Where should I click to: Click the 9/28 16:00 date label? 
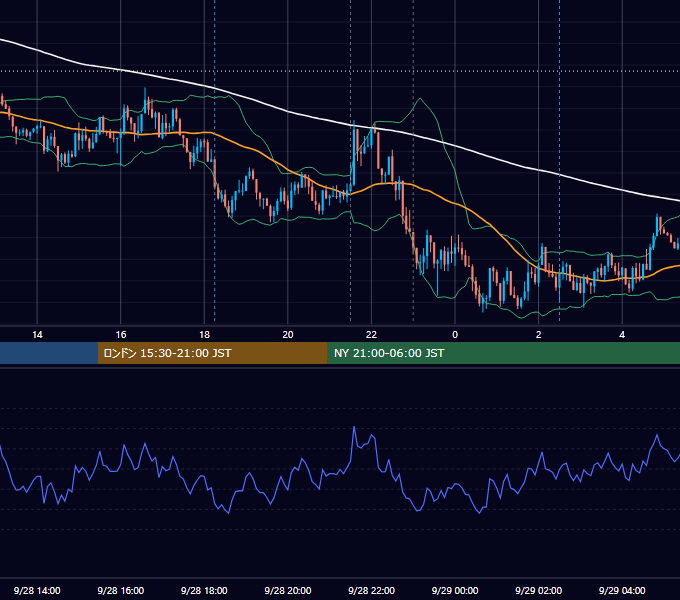click(x=121, y=590)
